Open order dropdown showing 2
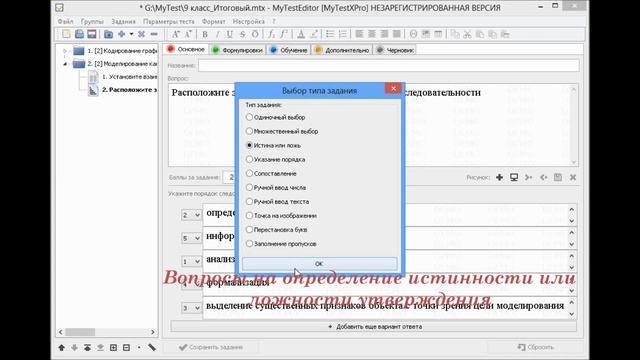640x360 pixels. (191, 215)
